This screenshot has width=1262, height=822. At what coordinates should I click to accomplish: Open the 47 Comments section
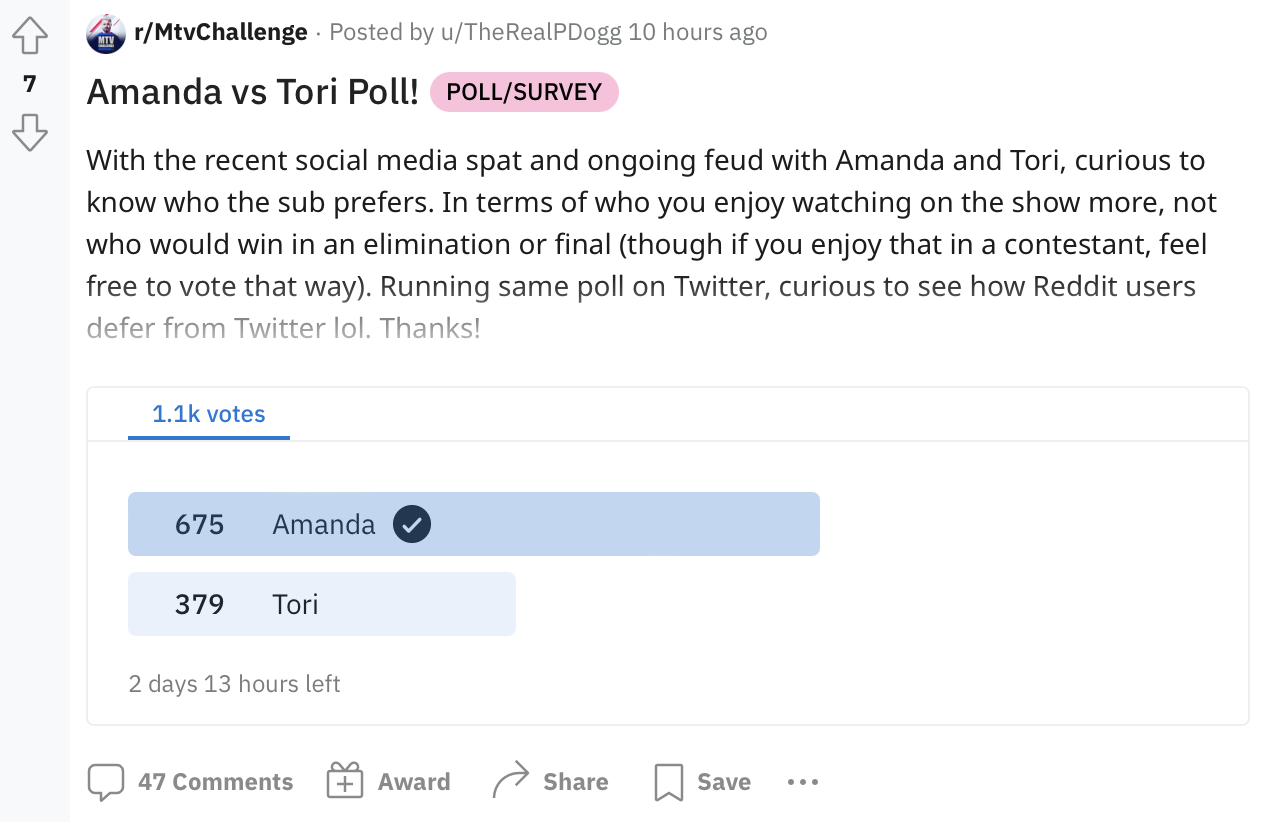click(216, 782)
